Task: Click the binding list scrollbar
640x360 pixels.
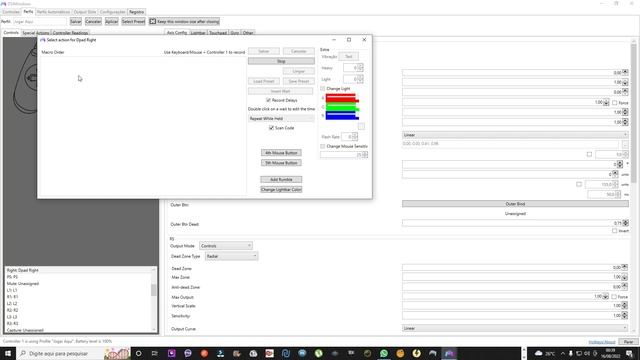Action: (154, 290)
